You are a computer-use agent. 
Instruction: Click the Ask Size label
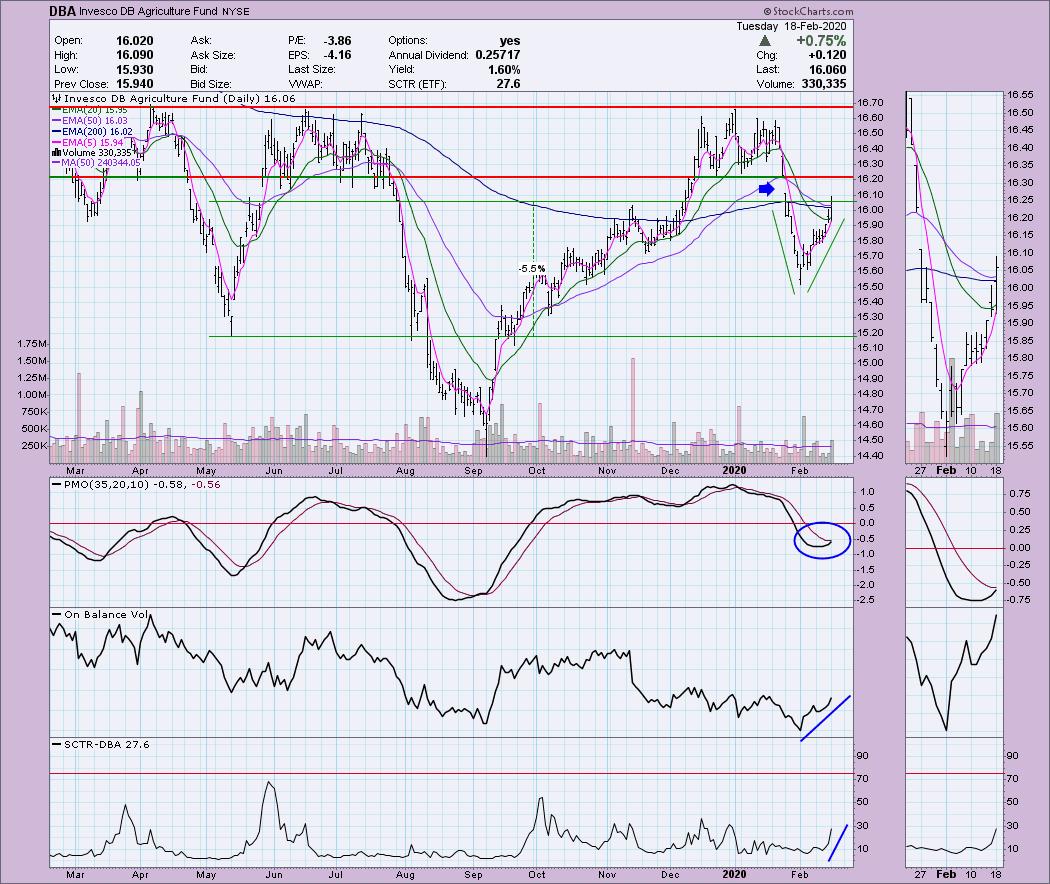pyautogui.click(x=213, y=55)
